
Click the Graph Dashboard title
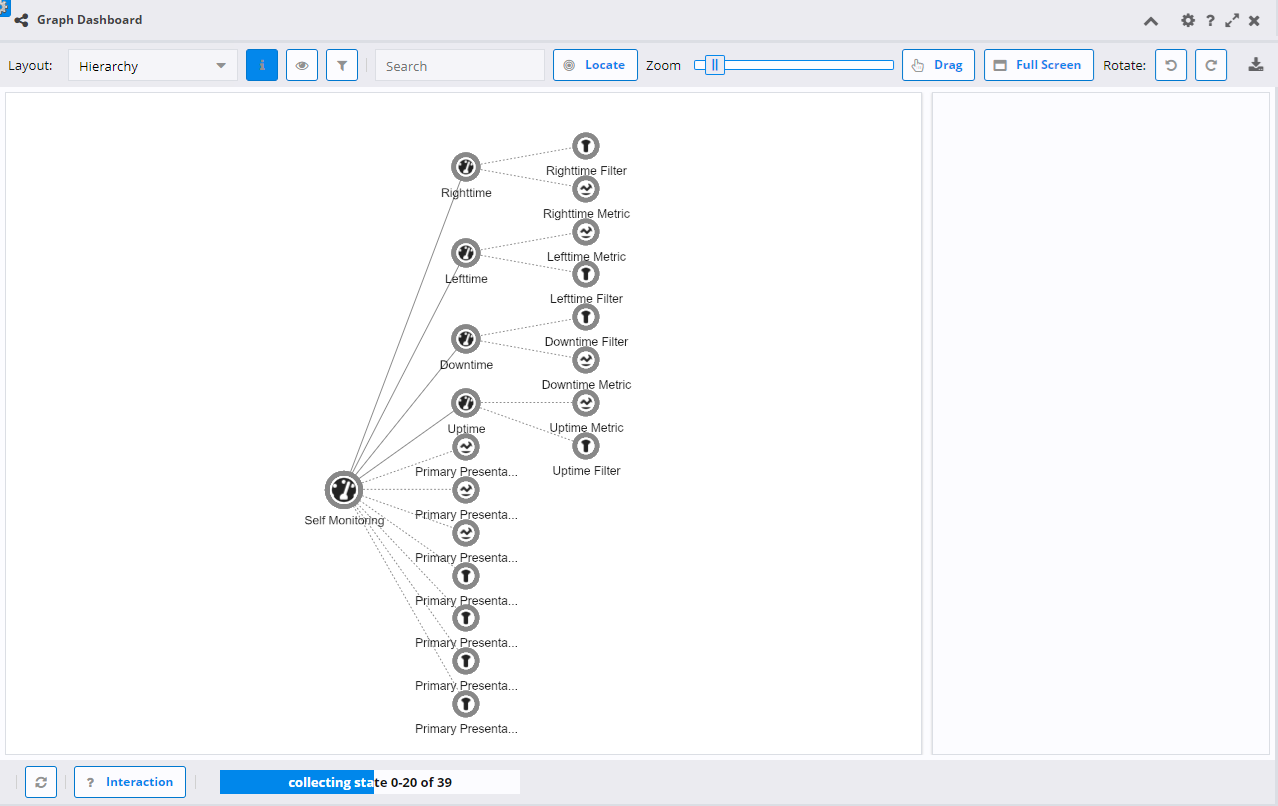88,19
